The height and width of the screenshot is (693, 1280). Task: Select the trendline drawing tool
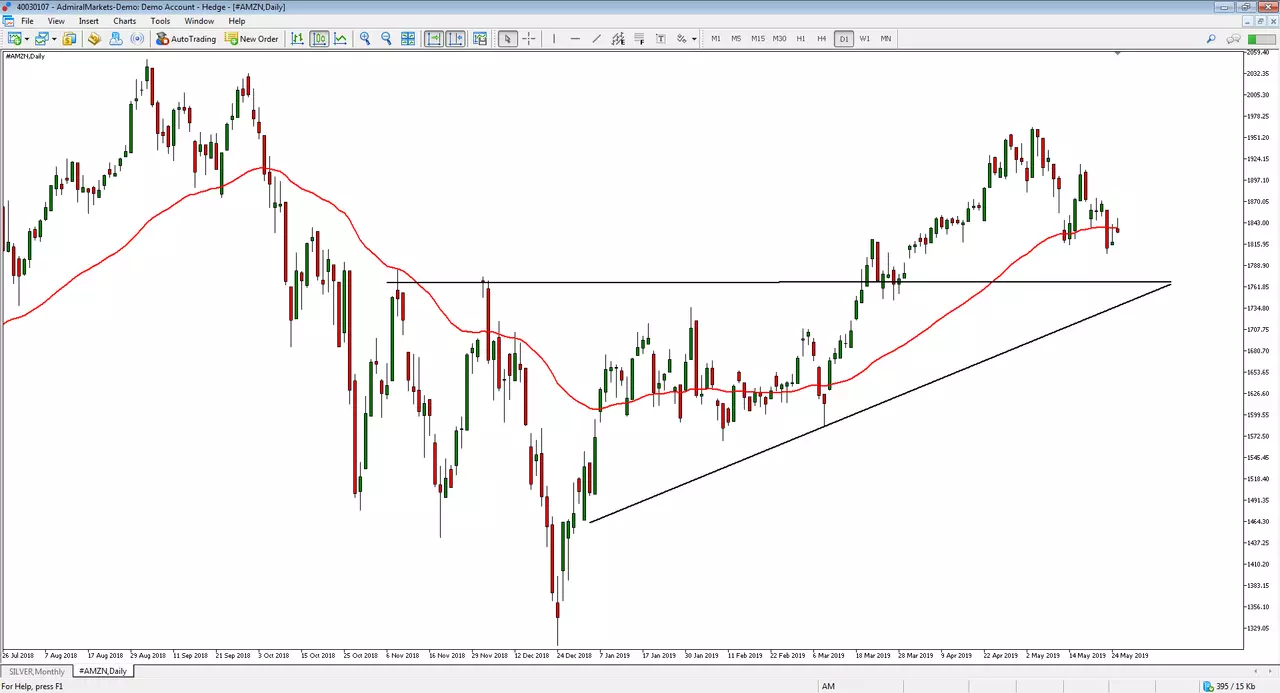pos(597,39)
